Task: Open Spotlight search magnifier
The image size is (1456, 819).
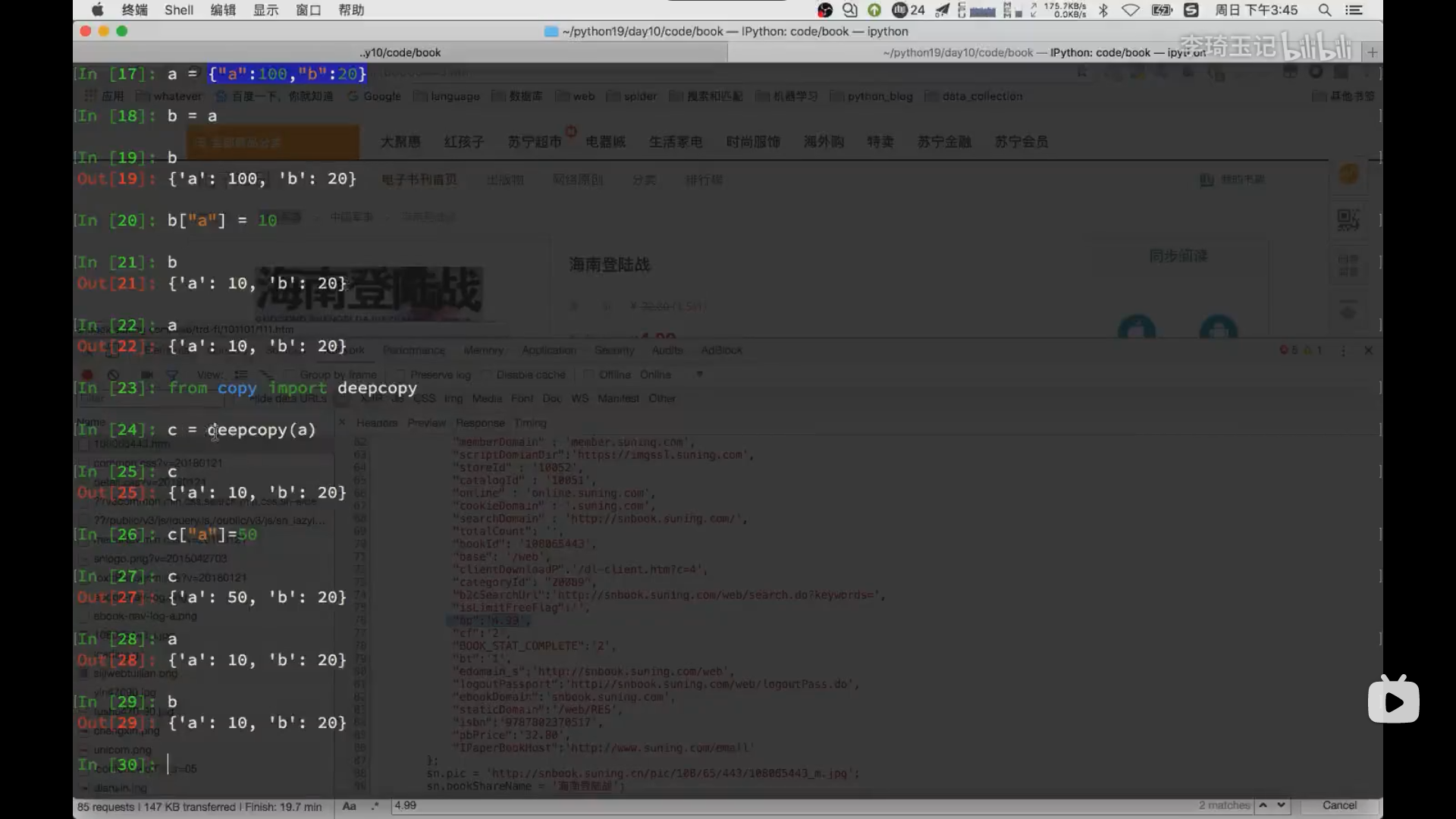Action: pos(1325,10)
